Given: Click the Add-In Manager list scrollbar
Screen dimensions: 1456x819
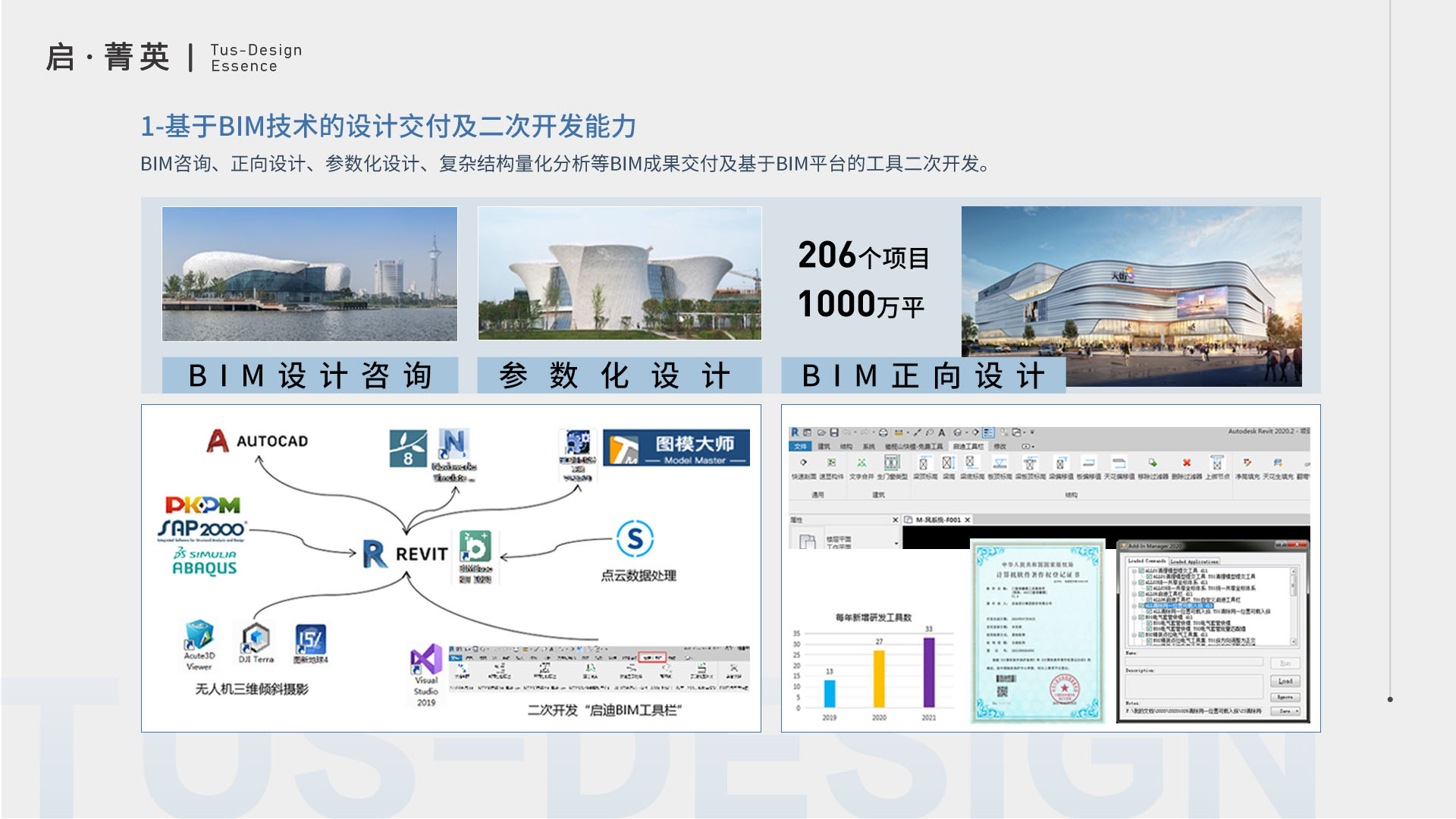Looking at the screenshot, I should [1293, 587].
